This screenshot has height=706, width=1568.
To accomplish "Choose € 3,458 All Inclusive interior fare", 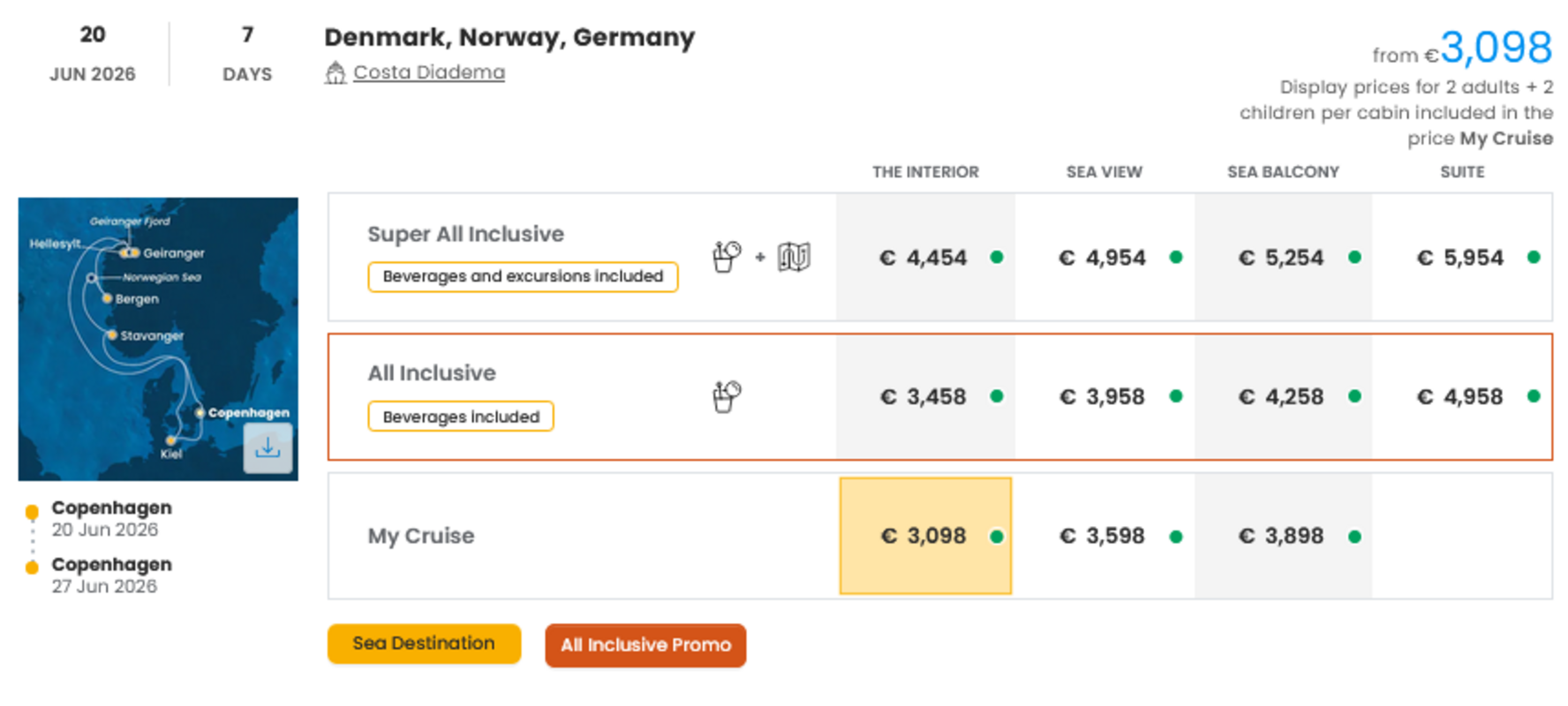I will [x=924, y=397].
